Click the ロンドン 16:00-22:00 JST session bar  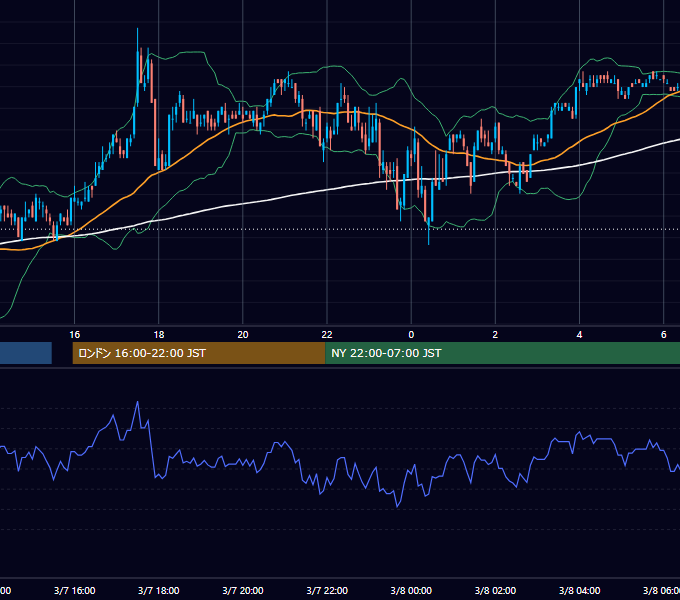tap(199, 353)
